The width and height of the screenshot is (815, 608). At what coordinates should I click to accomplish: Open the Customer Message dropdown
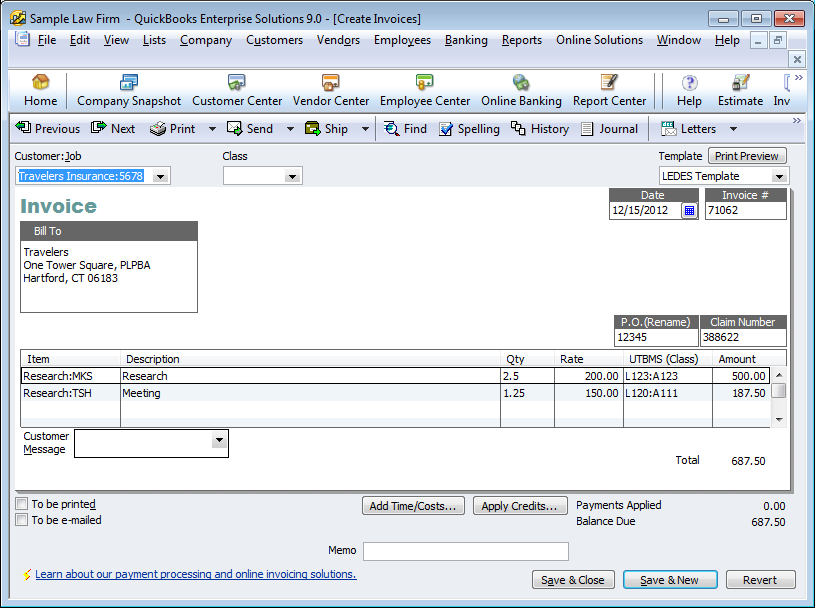pyautogui.click(x=219, y=440)
